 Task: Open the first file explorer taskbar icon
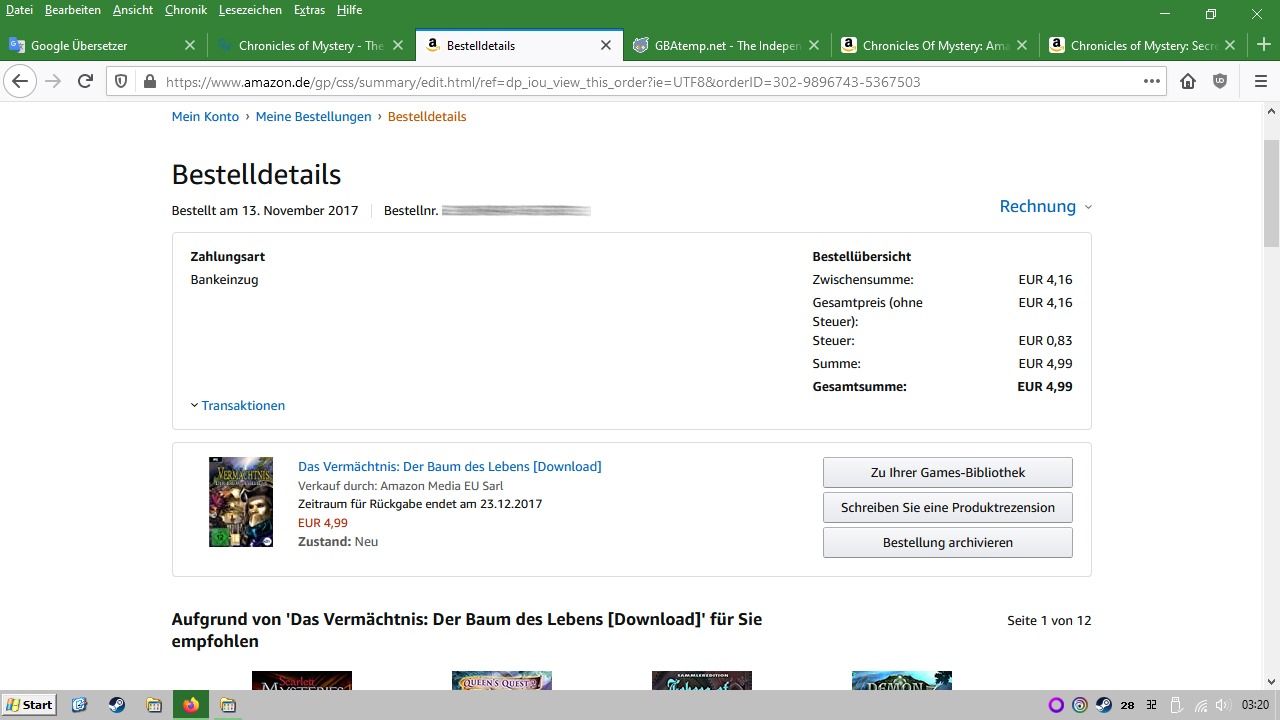coord(153,705)
